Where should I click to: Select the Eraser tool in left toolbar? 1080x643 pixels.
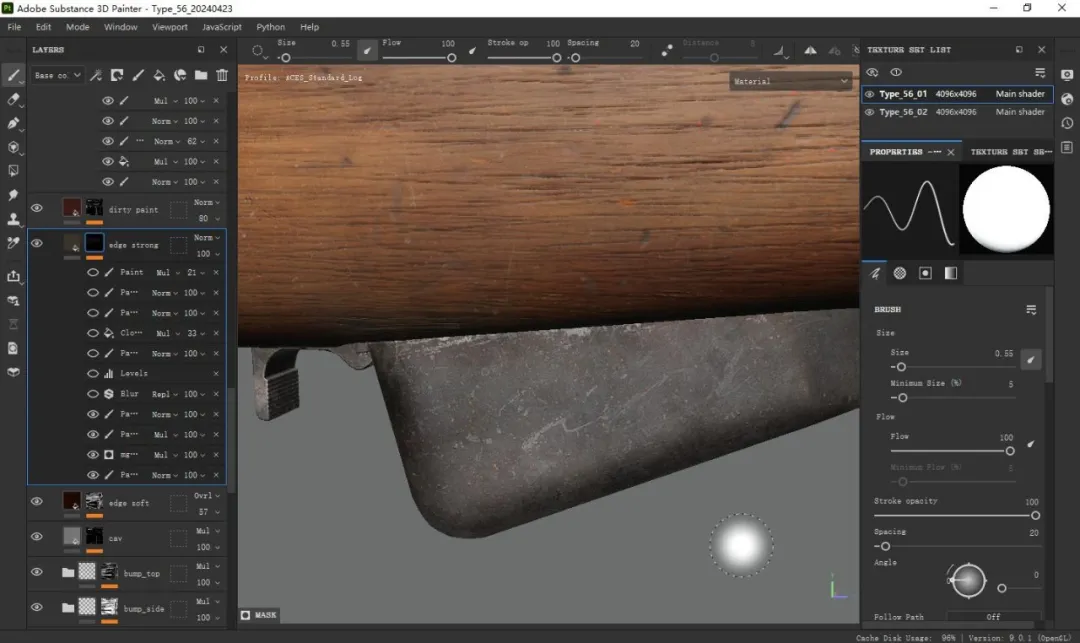(13, 100)
